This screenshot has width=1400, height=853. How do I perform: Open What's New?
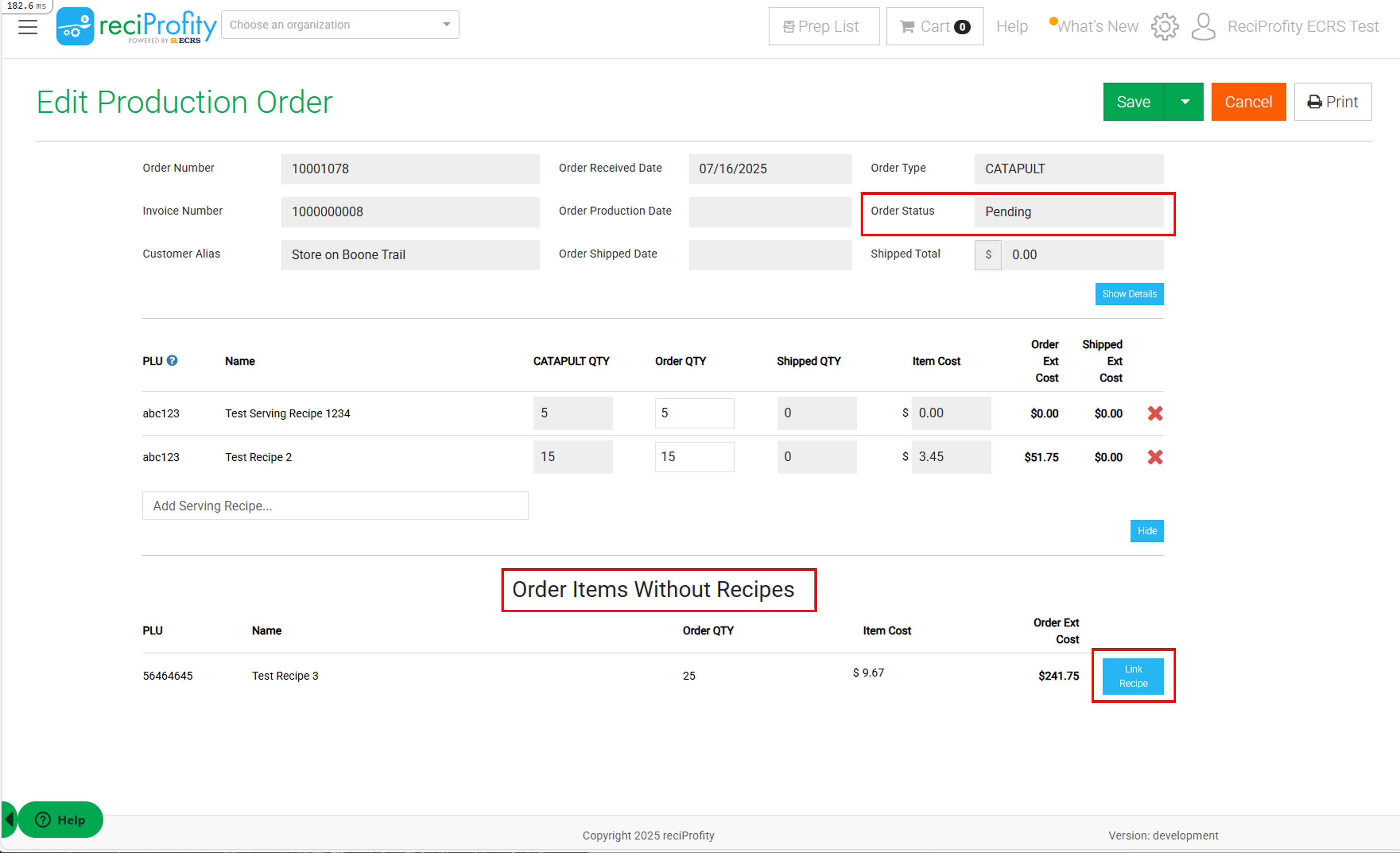pyautogui.click(x=1094, y=26)
